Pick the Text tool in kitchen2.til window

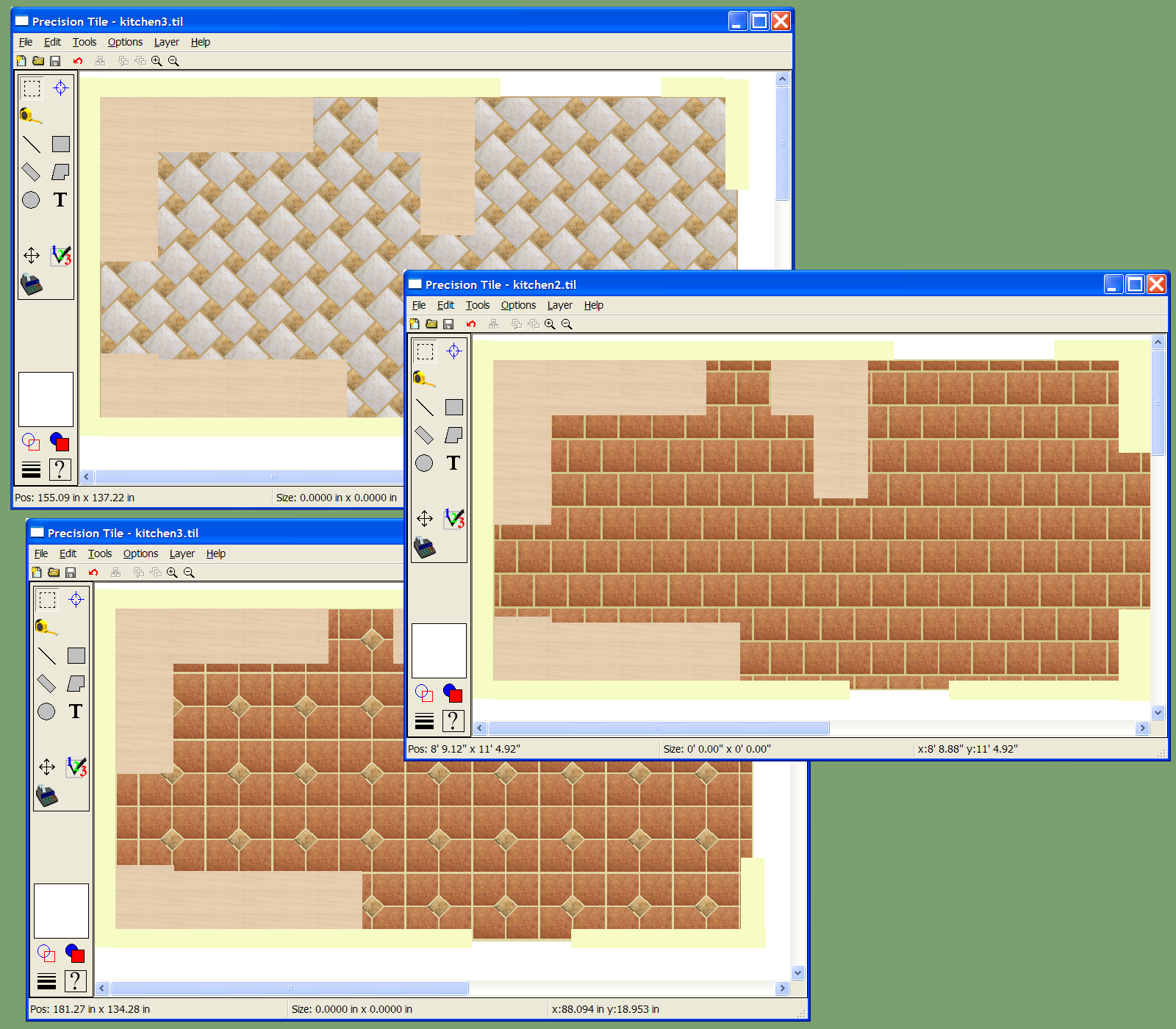453,463
